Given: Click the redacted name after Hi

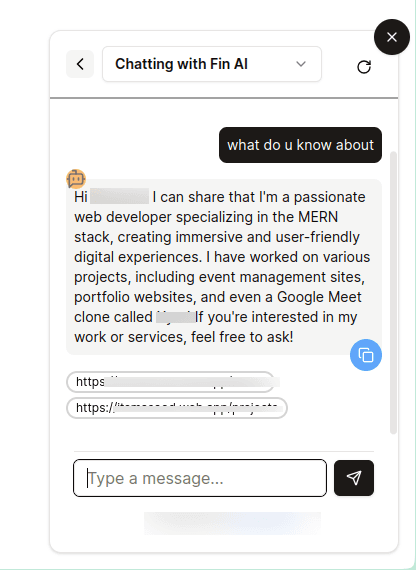Looking at the screenshot, I should [119, 196].
